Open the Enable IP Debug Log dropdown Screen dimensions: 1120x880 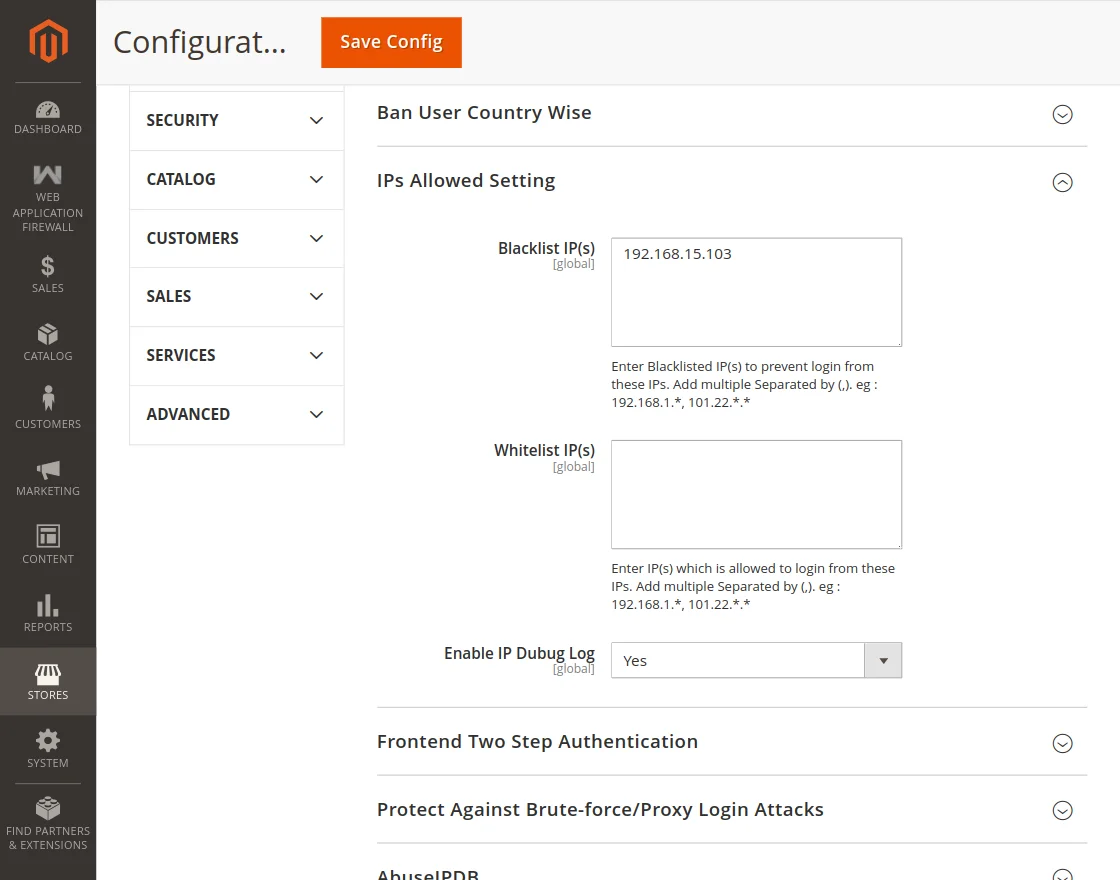[882, 660]
